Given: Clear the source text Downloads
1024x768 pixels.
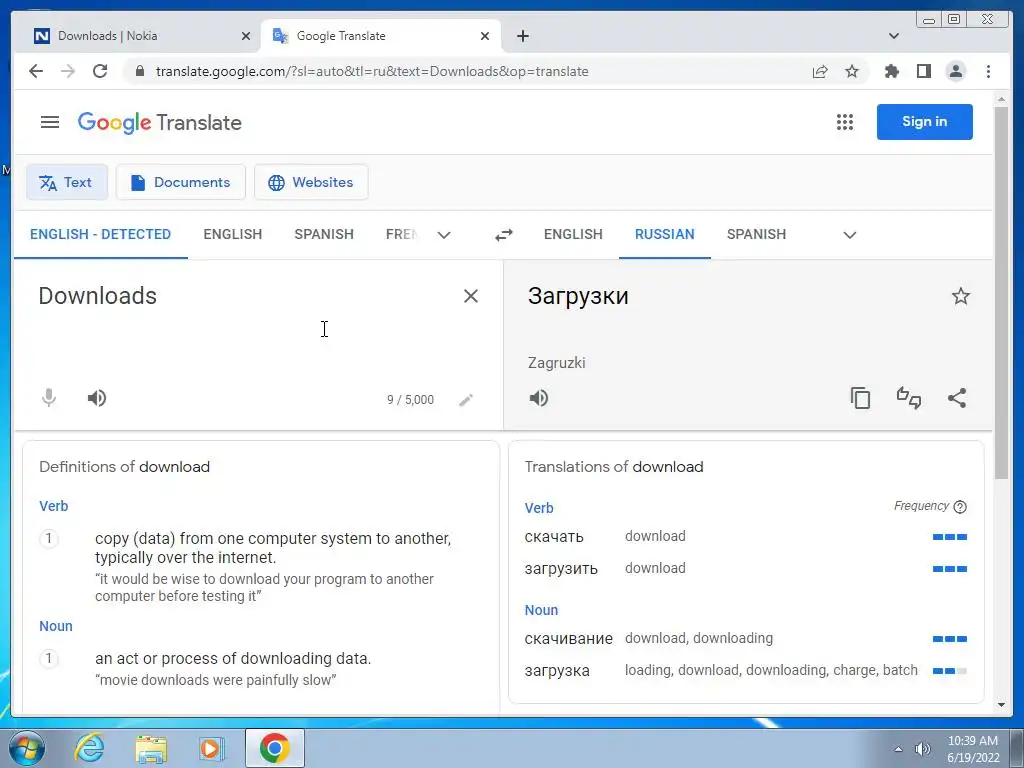Looking at the screenshot, I should pyautogui.click(x=470, y=296).
